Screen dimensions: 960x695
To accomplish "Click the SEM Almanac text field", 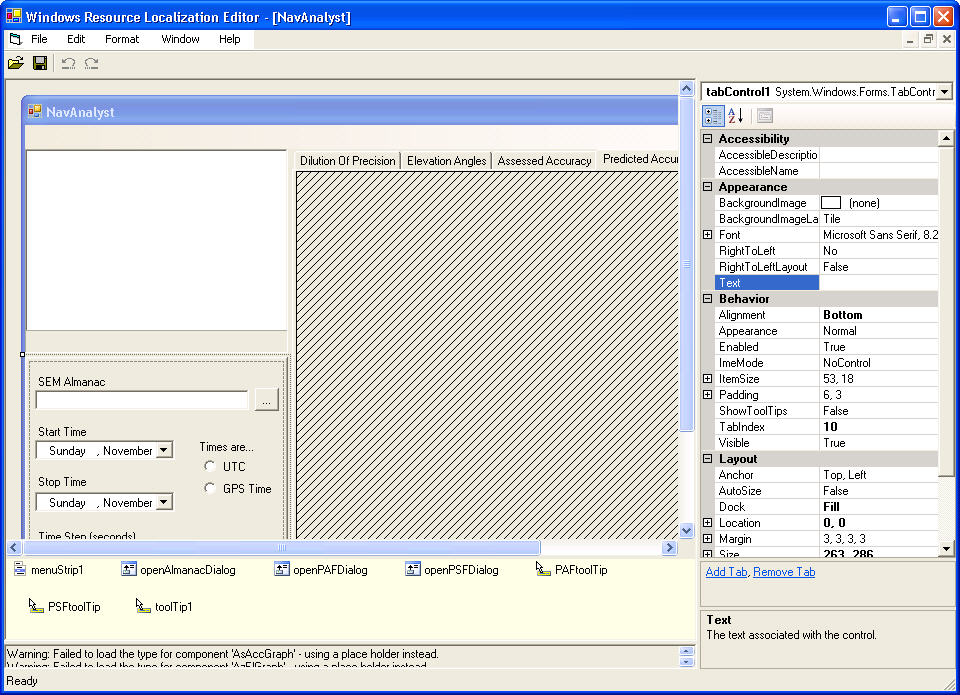I will 142,400.
